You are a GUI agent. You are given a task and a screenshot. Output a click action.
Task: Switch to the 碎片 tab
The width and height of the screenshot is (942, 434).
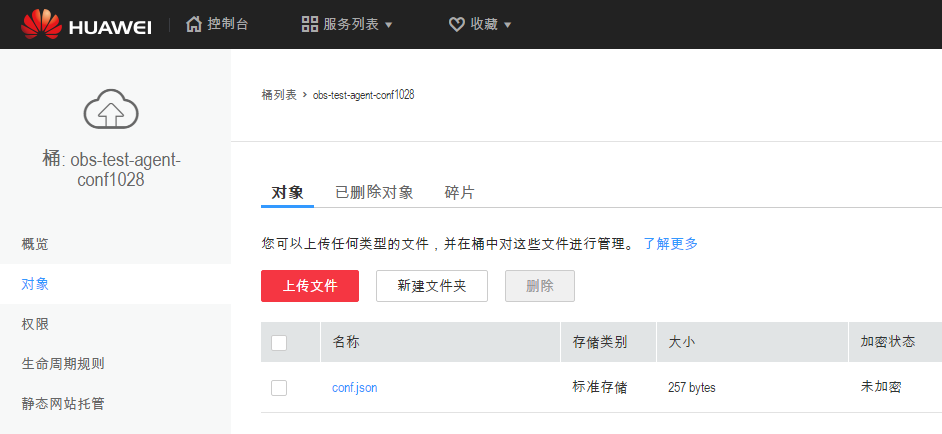tap(459, 192)
